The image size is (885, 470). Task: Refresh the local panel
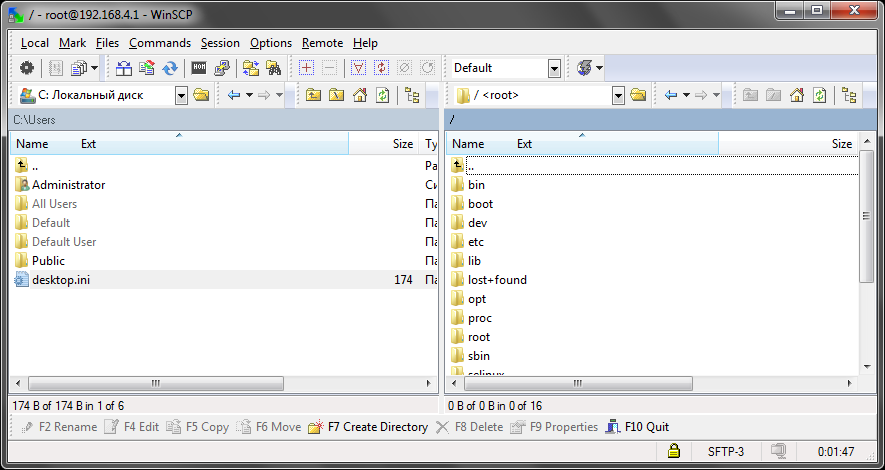[383, 95]
